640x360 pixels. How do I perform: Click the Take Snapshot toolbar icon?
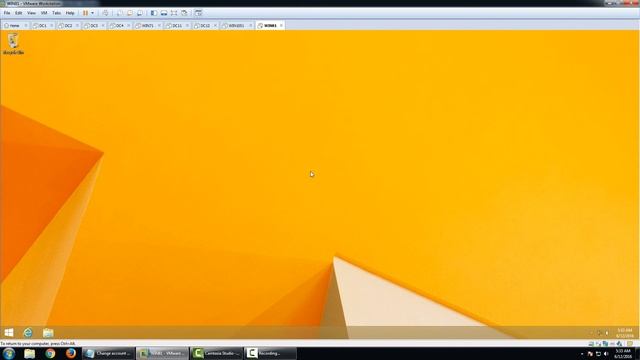pyautogui.click(x=120, y=13)
